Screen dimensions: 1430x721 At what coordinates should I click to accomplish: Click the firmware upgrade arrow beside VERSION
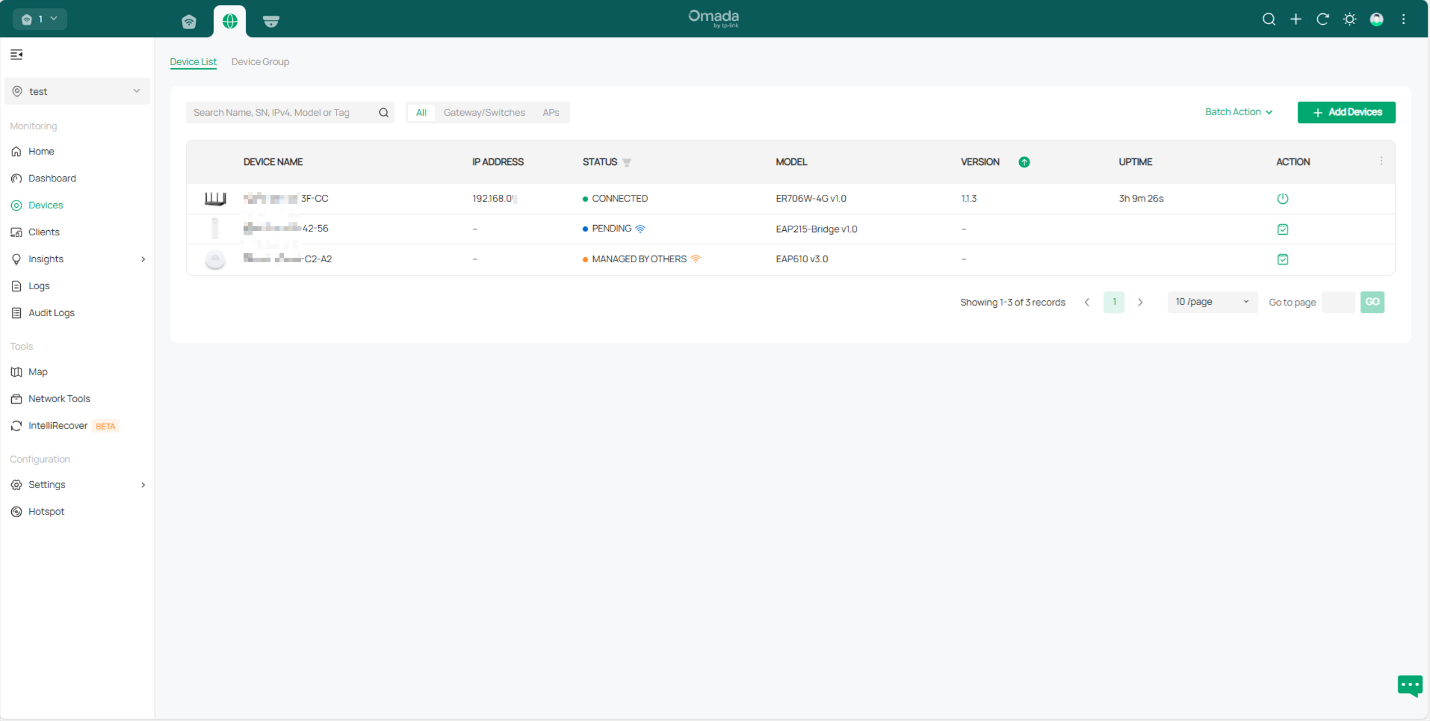pyautogui.click(x=1024, y=162)
